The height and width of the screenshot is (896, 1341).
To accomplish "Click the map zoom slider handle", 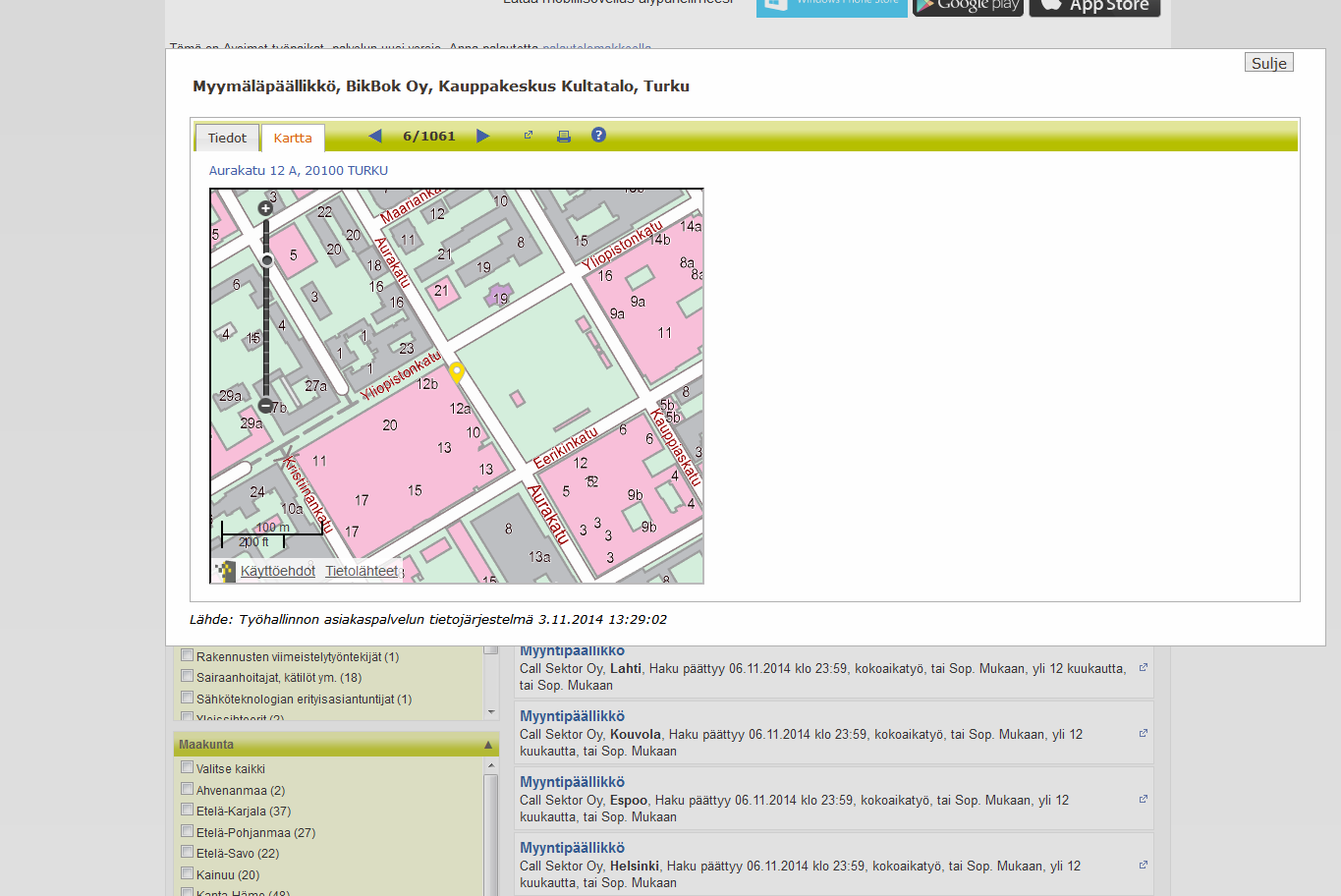I will click(266, 260).
